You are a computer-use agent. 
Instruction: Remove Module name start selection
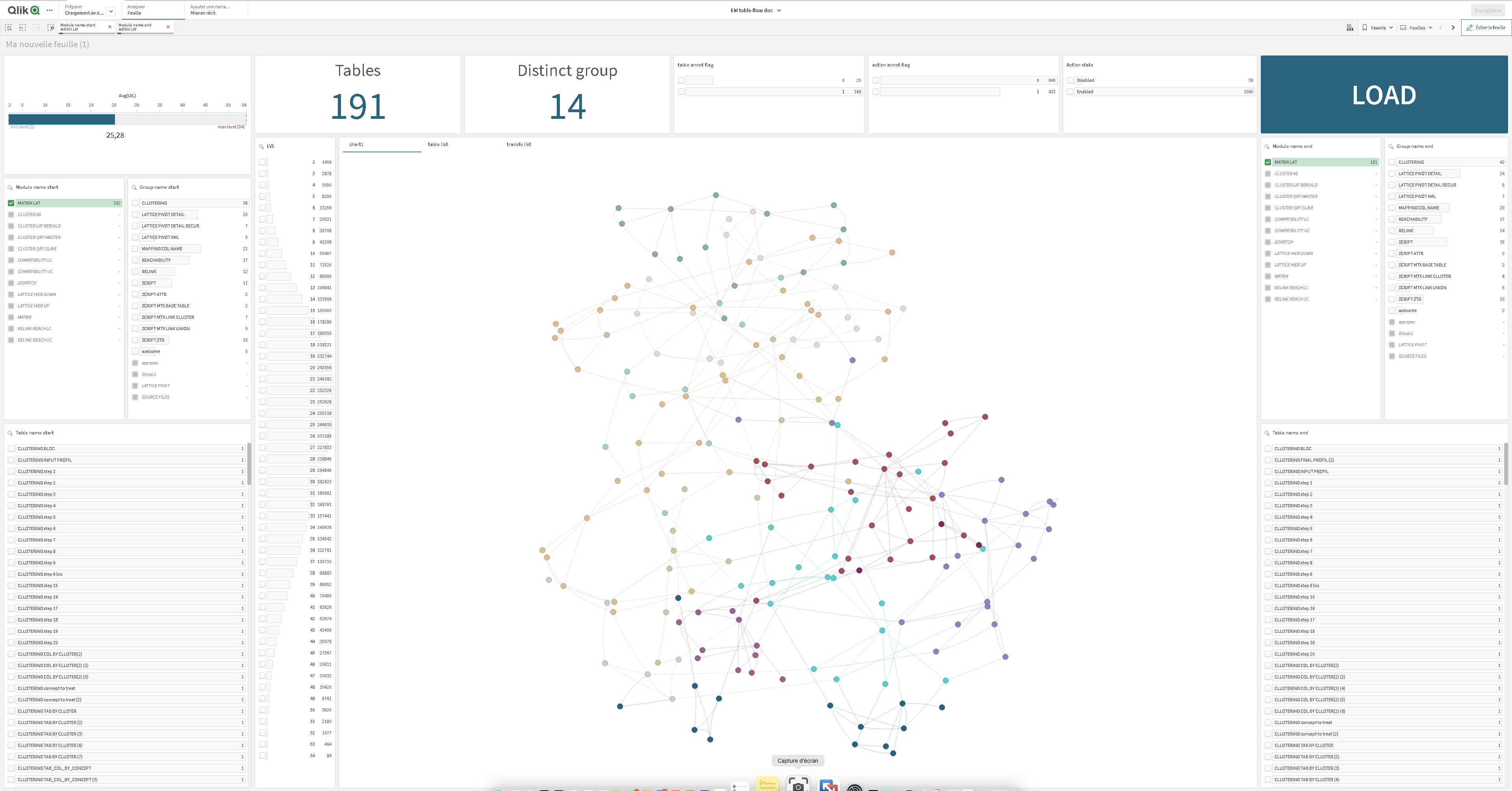pos(110,27)
